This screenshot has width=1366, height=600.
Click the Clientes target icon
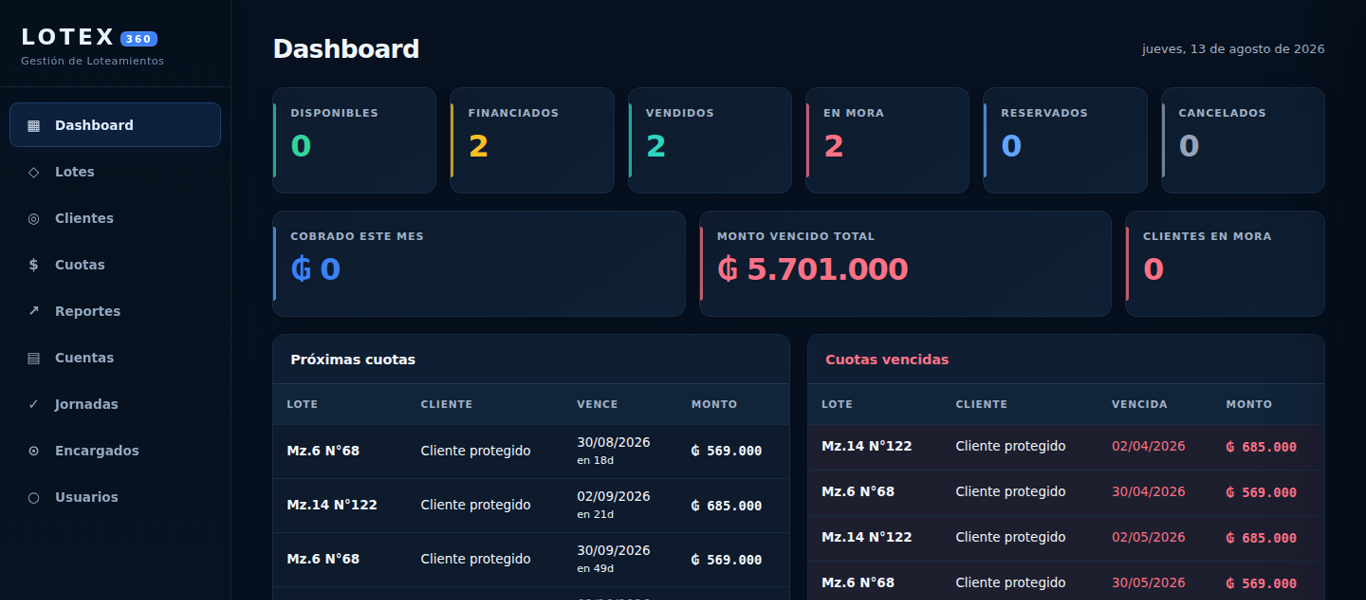(x=34, y=218)
